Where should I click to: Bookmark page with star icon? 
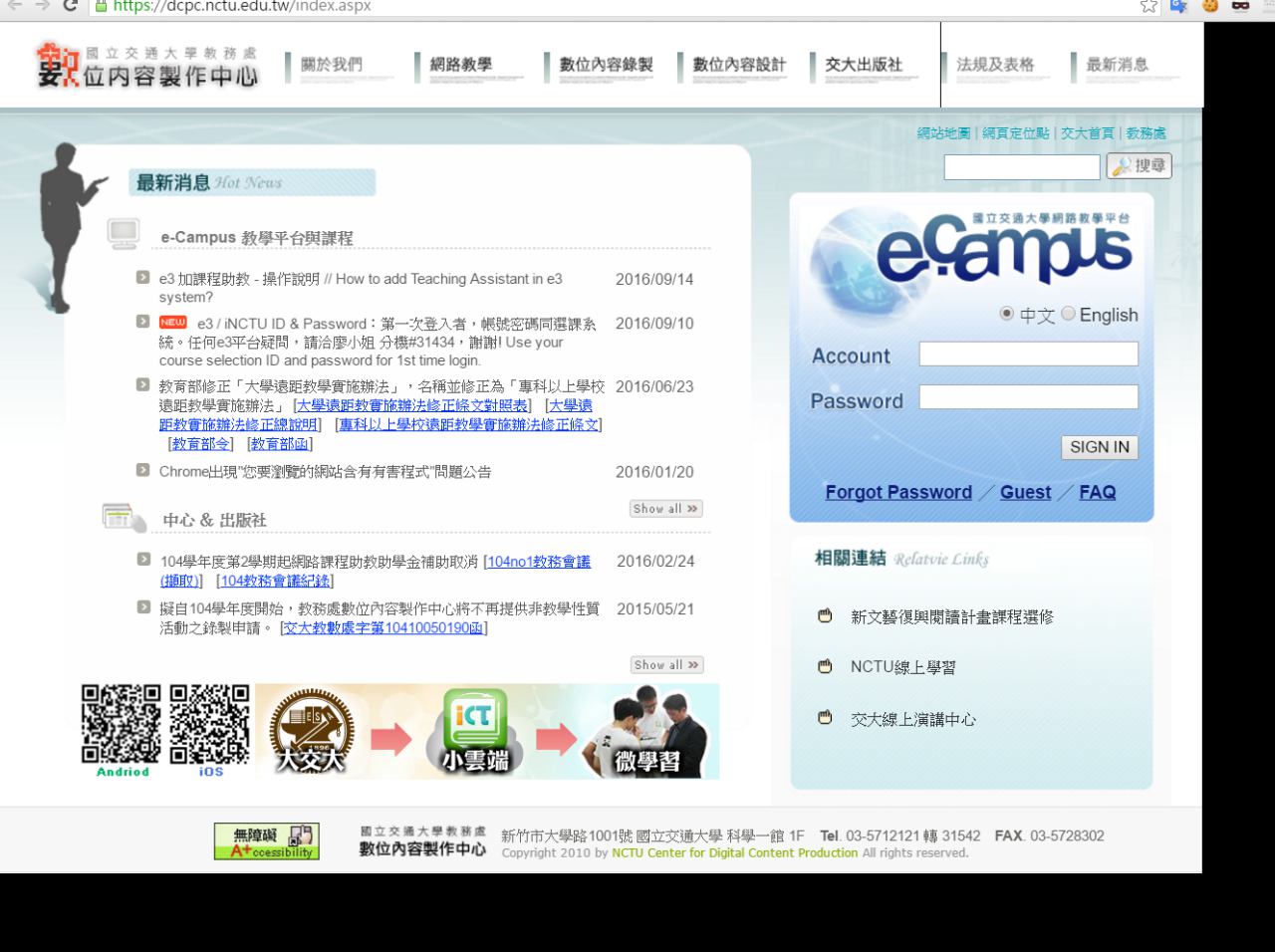point(1148,6)
